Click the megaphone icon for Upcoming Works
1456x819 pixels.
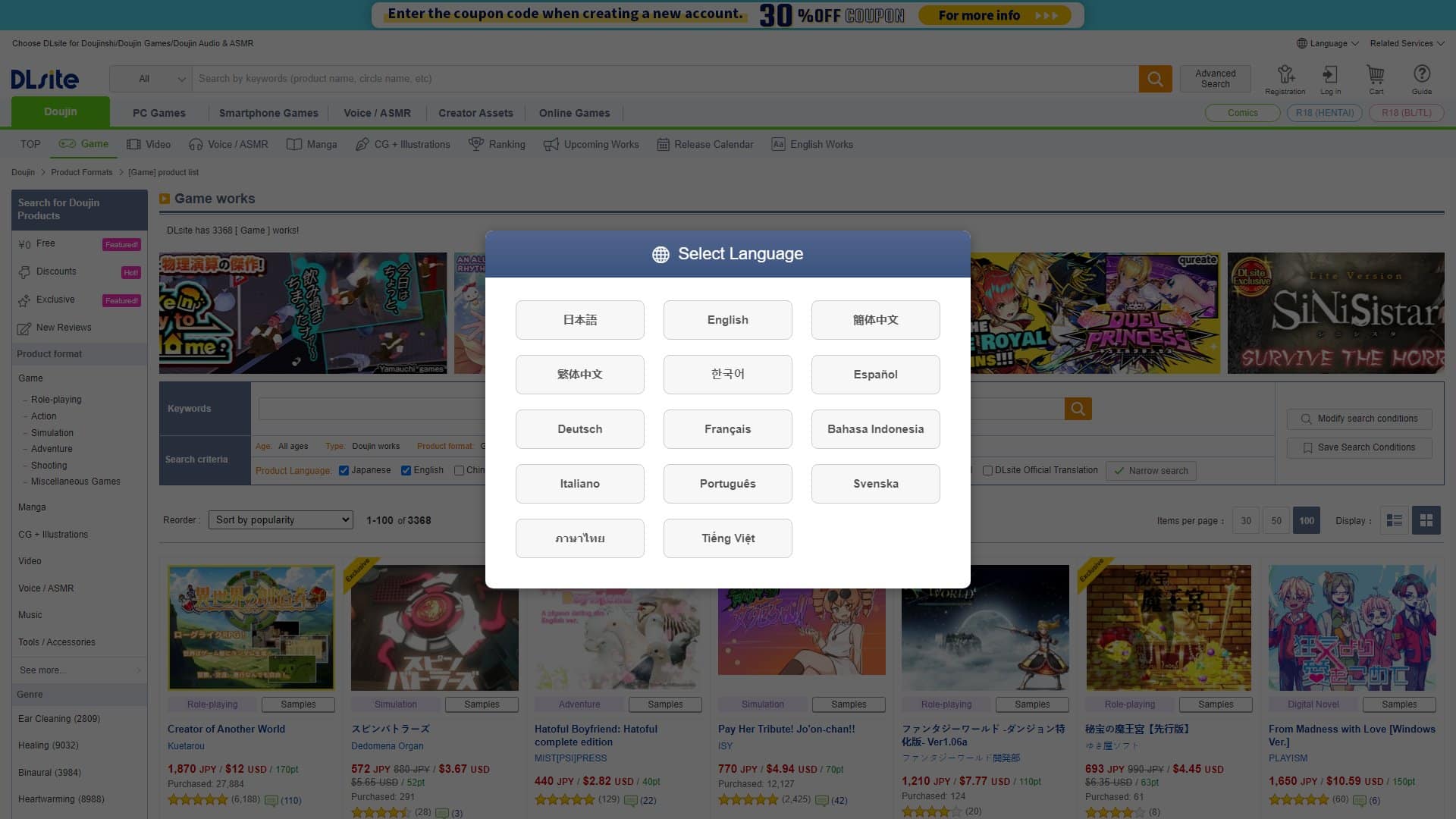tap(551, 144)
